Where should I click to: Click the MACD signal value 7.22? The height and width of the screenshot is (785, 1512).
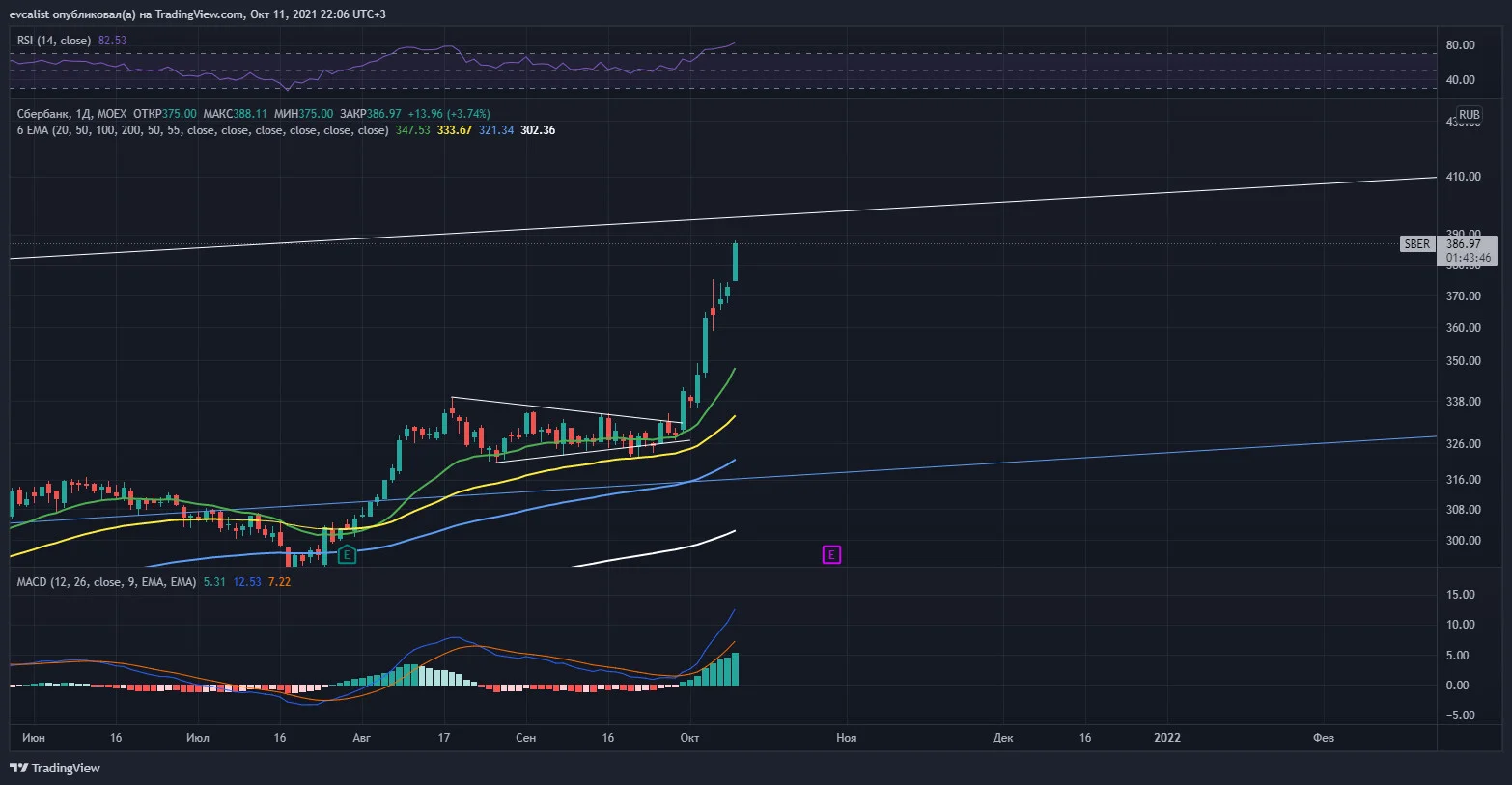(279, 582)
